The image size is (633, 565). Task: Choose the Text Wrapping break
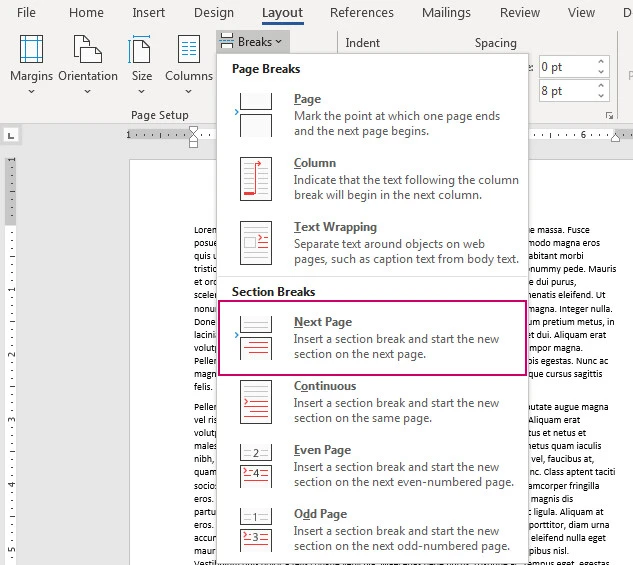pyautogui.click(x=372, y=243)
